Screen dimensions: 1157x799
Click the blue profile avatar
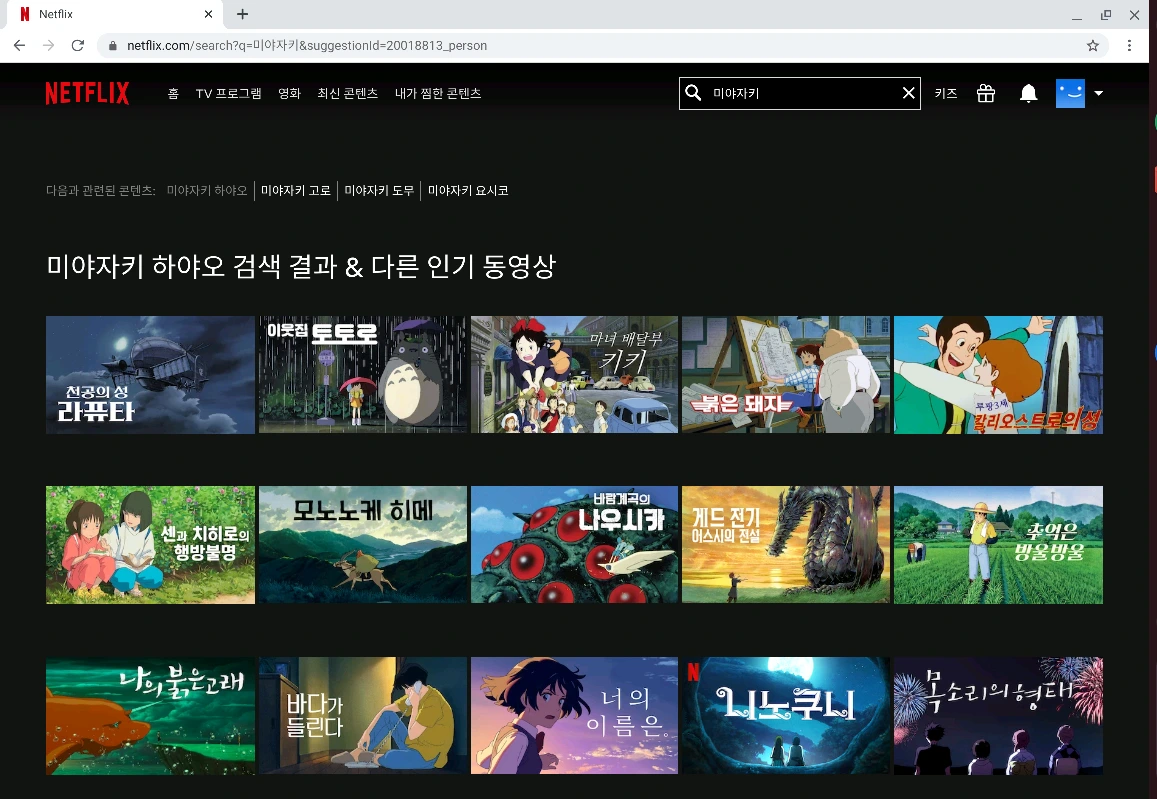(x=1070, y=93)
